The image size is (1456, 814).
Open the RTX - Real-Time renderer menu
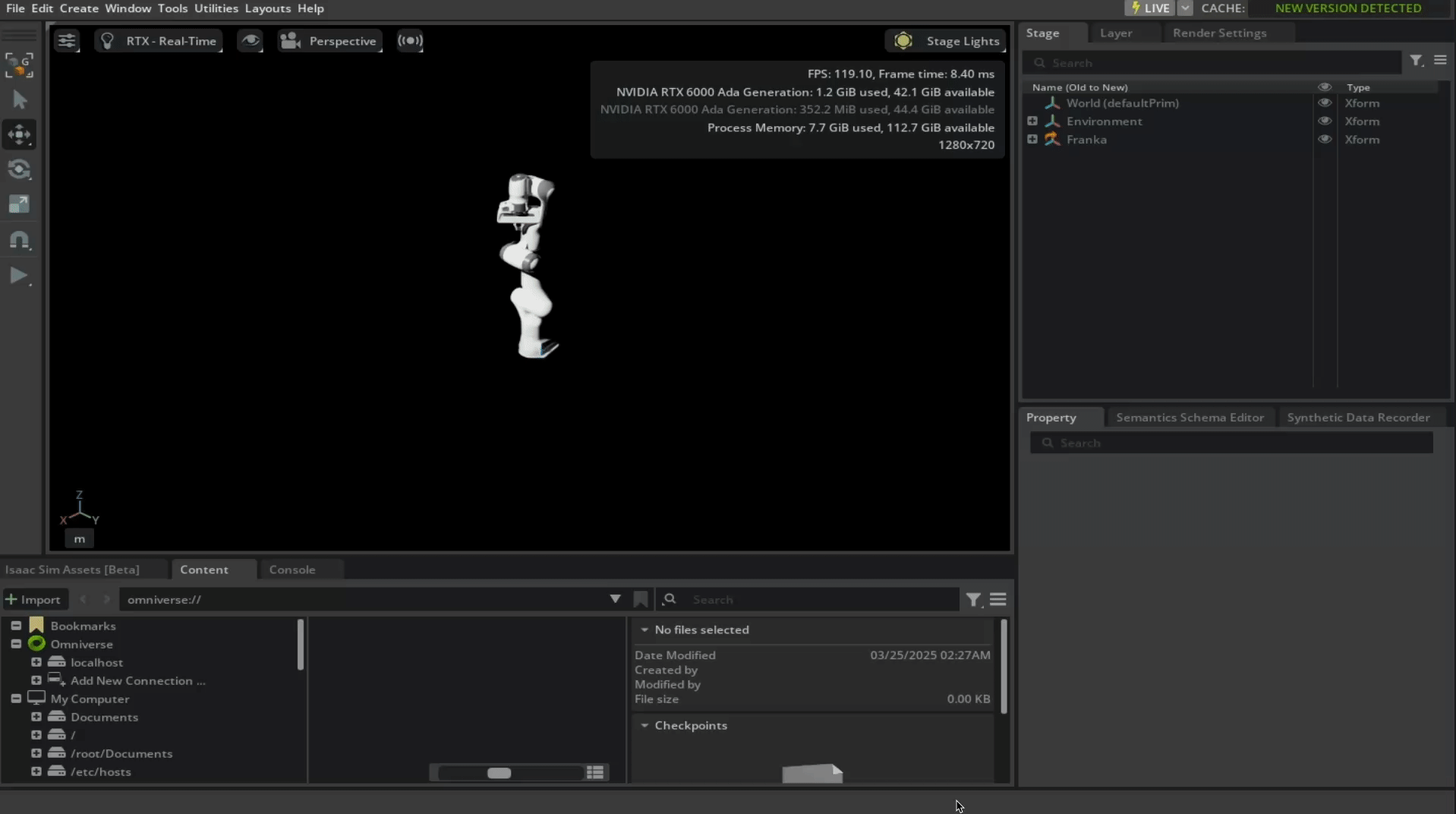tap(159, 41)
